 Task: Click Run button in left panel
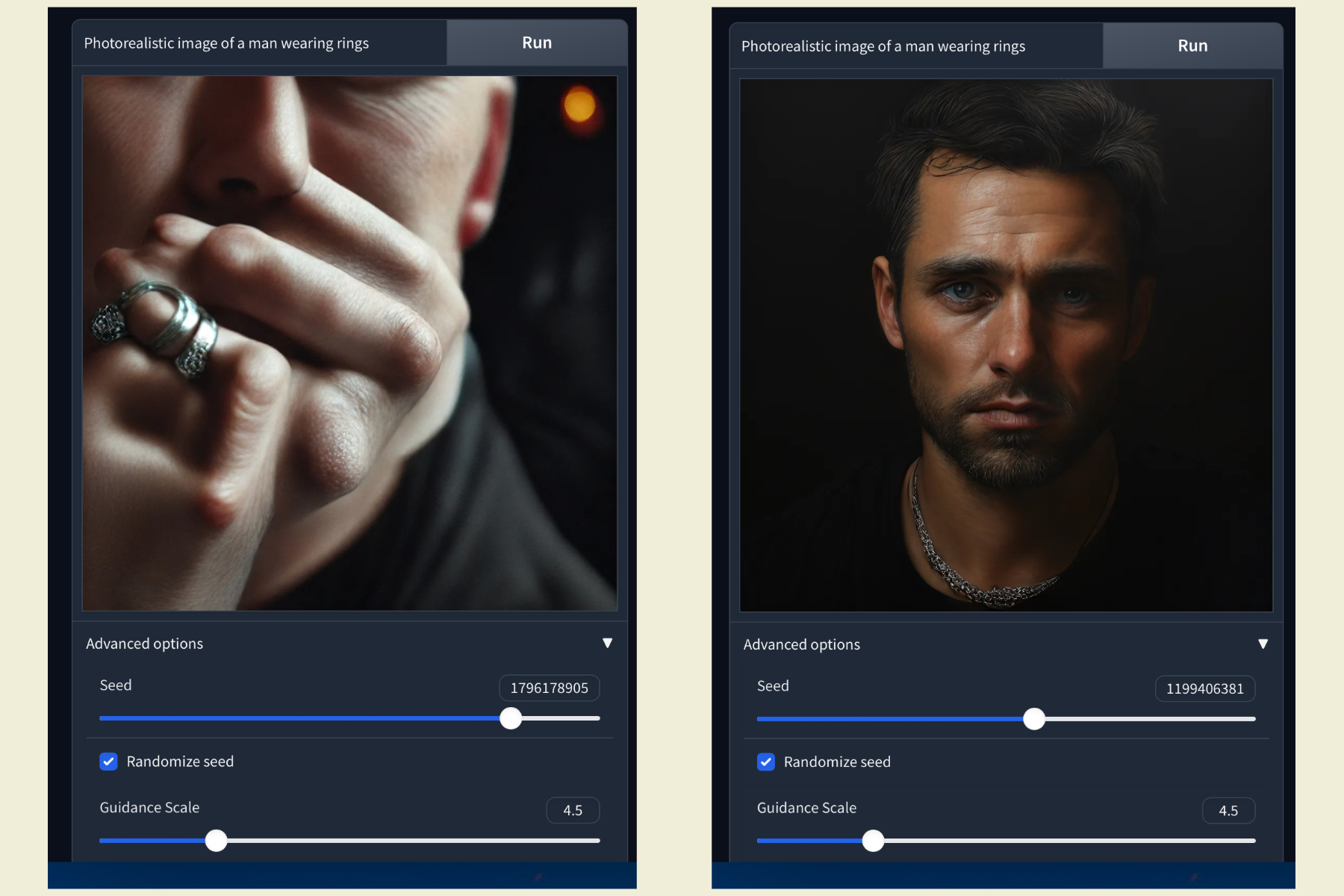(537, 43)
